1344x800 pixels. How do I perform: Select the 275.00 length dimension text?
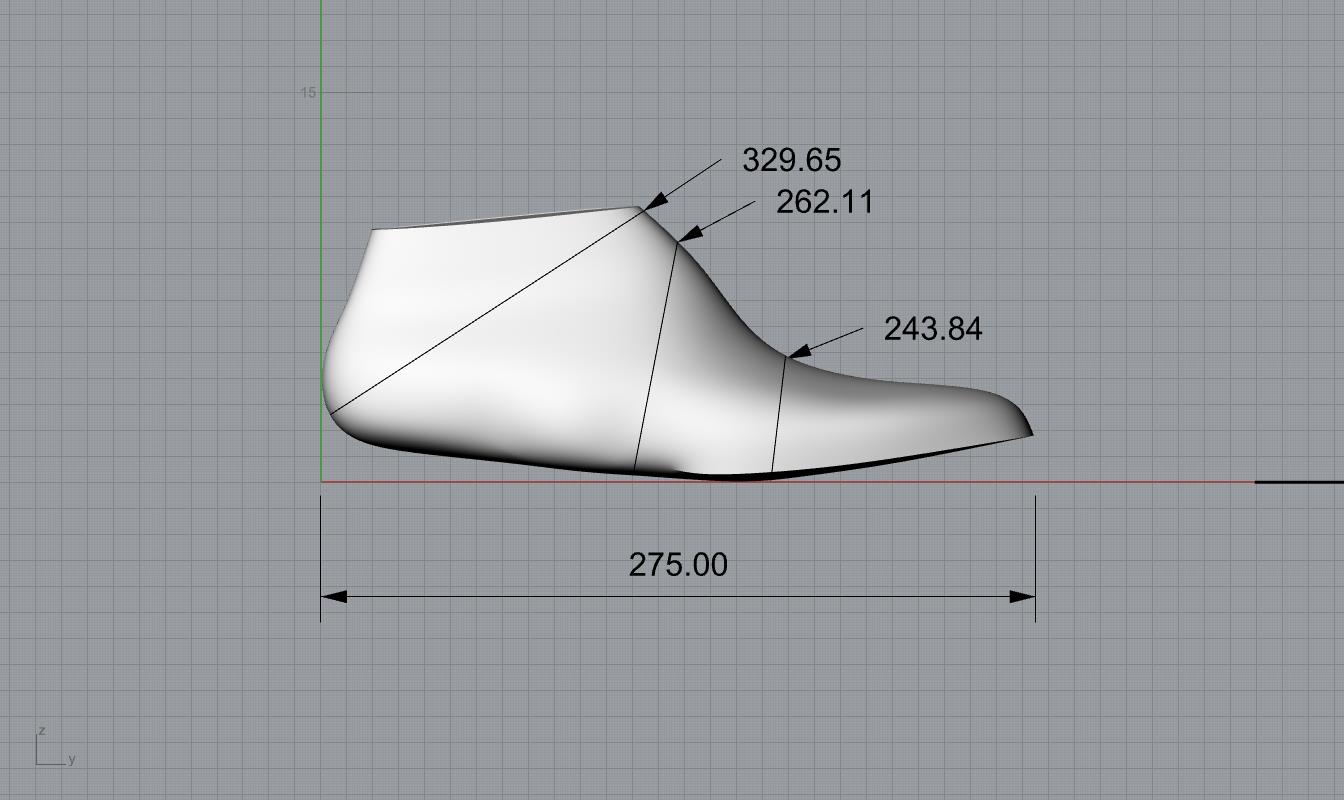pos(677,565)
